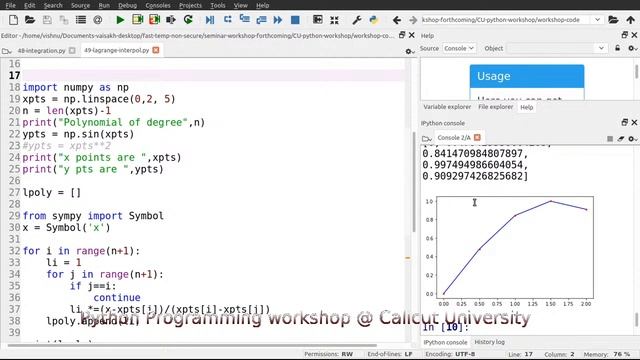The width and height of the screenshot is (640, 360).
Task: Continue execution with the double-arrow icon
Action: (x=278, y=20)
